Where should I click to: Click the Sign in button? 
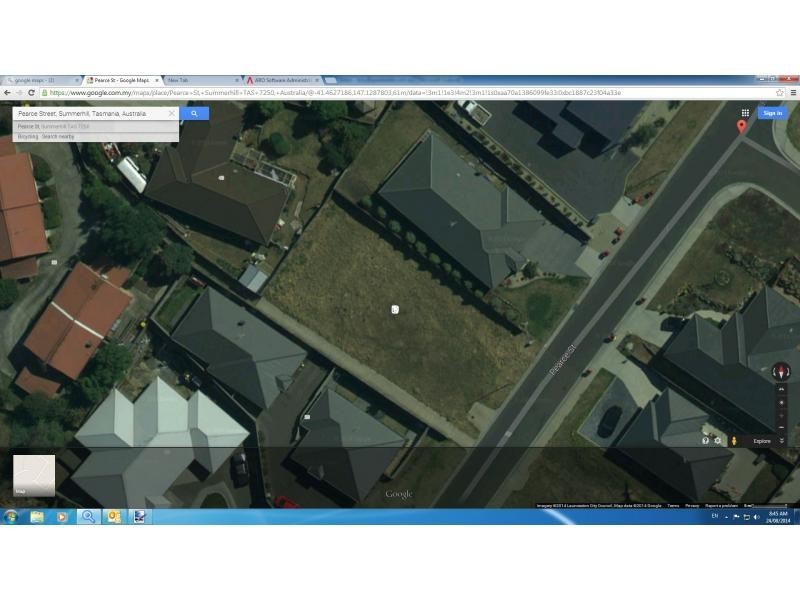pyautogui.click(x=772, y=113)
